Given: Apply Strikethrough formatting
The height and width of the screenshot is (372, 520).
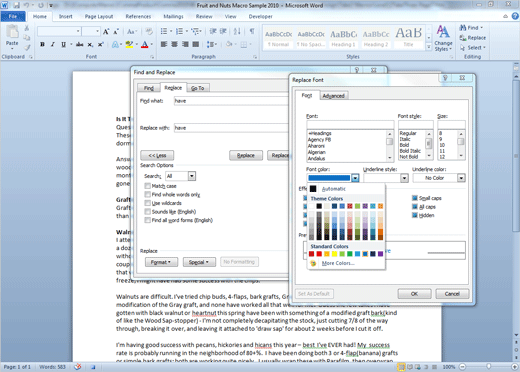Looking at the screenshot, I should 79,44.
